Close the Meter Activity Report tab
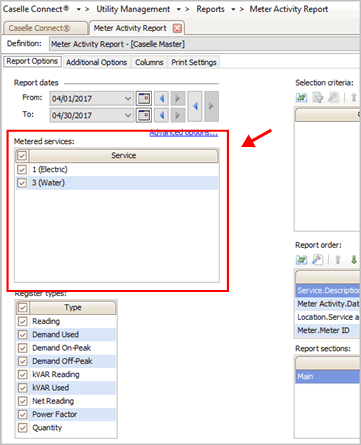 177,28
